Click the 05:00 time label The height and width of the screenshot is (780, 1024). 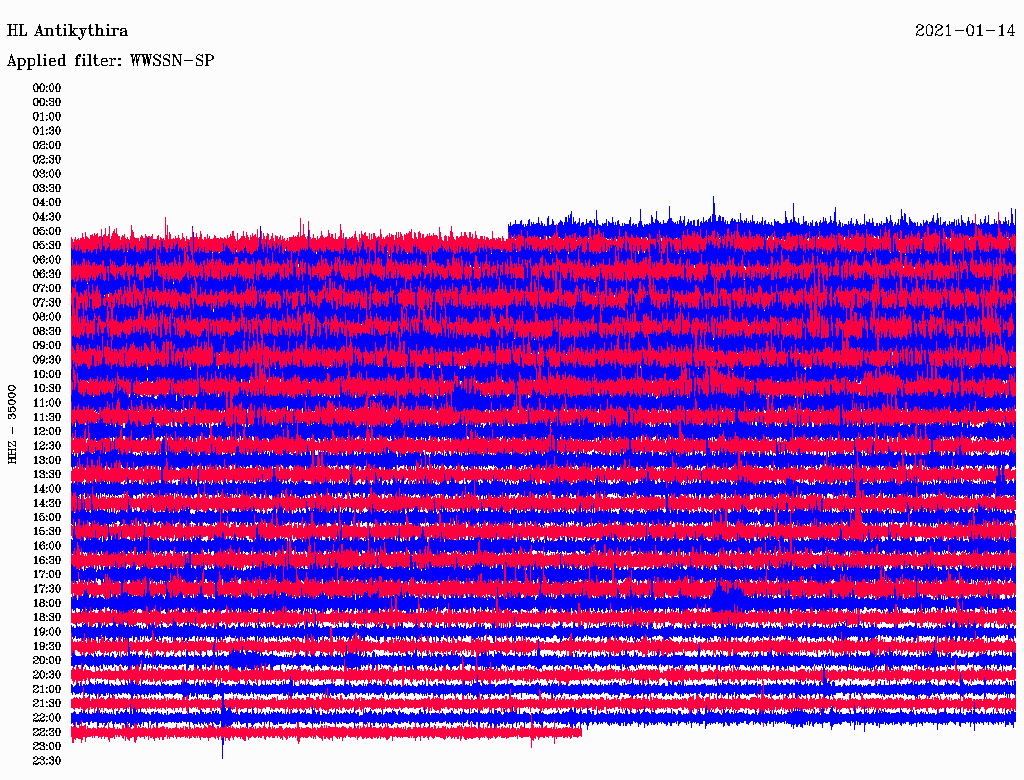pyautogui.click(x=47, y=231)
